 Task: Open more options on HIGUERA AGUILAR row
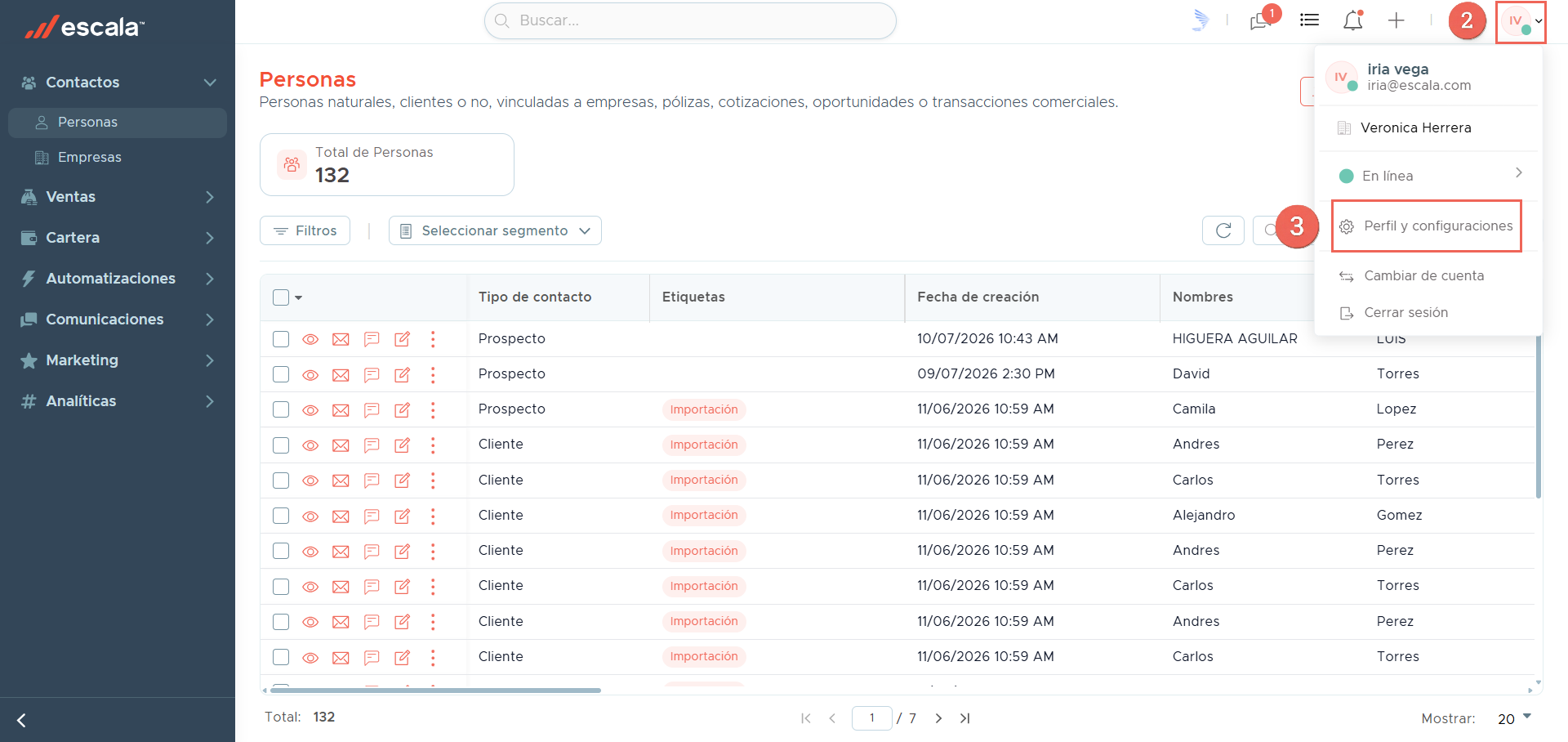pyautogui.click(x=433, y=339)
